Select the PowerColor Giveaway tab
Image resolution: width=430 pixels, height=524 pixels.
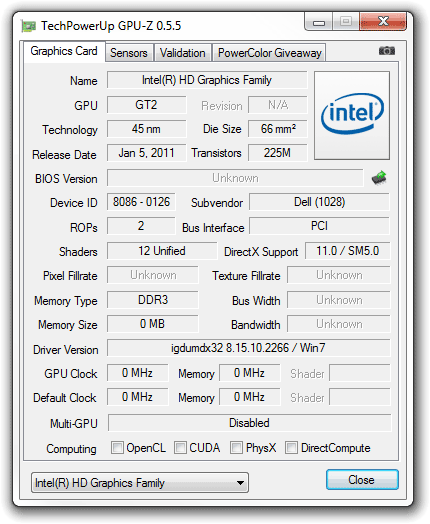269,53
